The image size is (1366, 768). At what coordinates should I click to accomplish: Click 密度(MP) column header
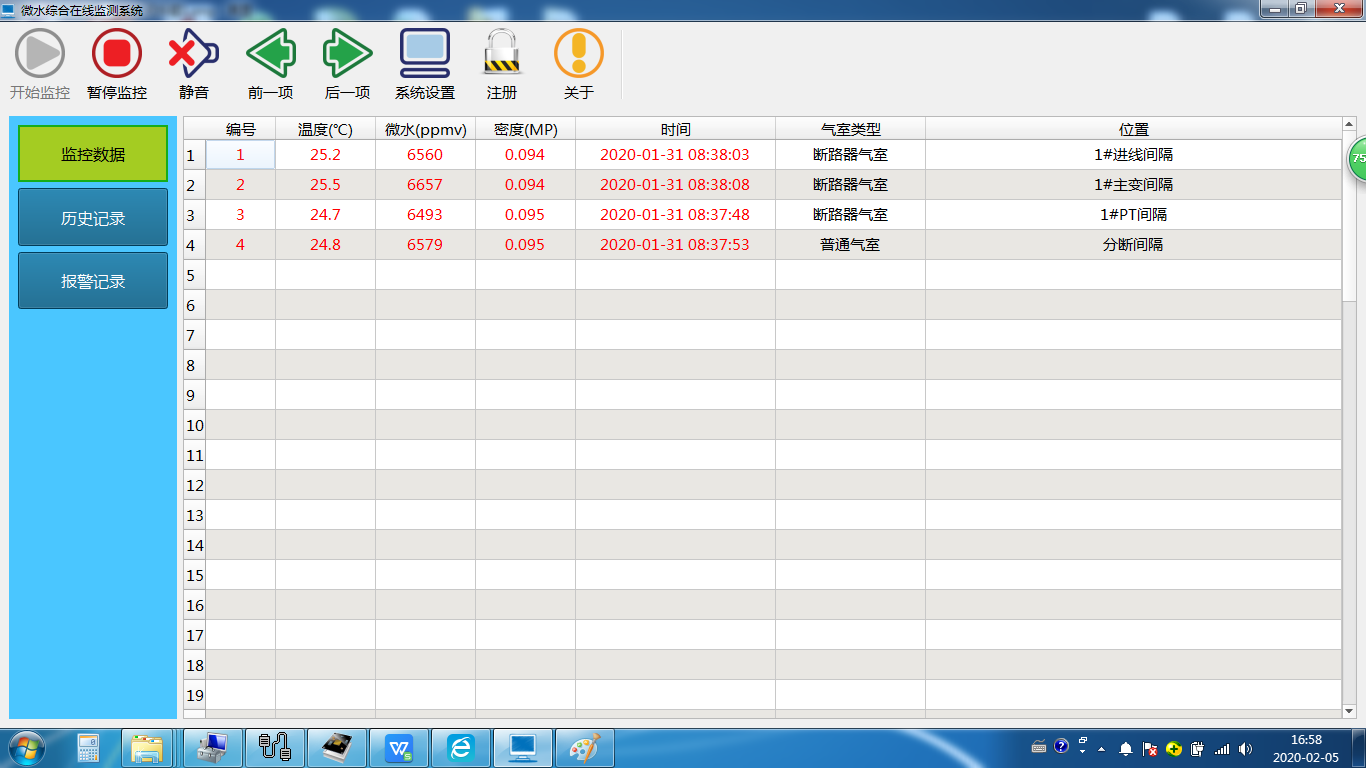click(525, 129)
